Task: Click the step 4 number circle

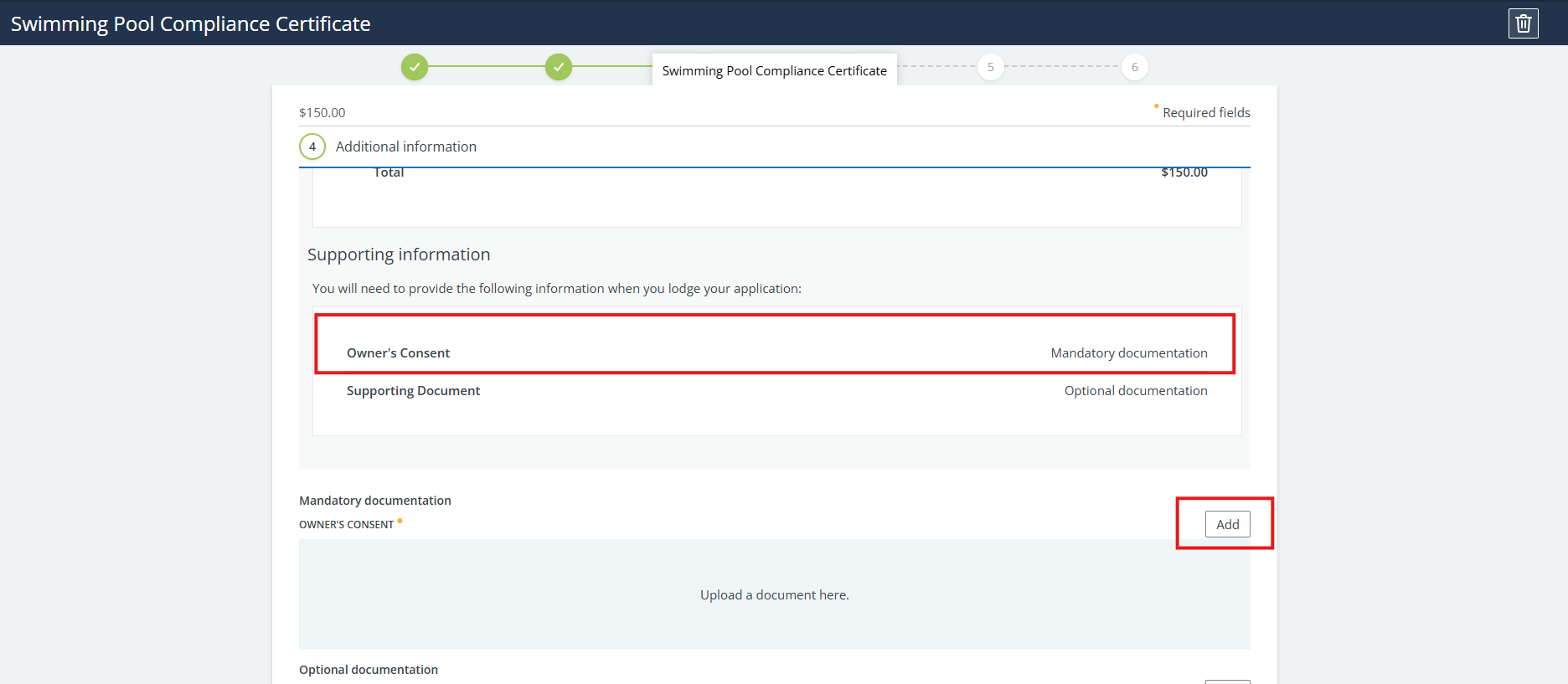Action: click(312, 147)
